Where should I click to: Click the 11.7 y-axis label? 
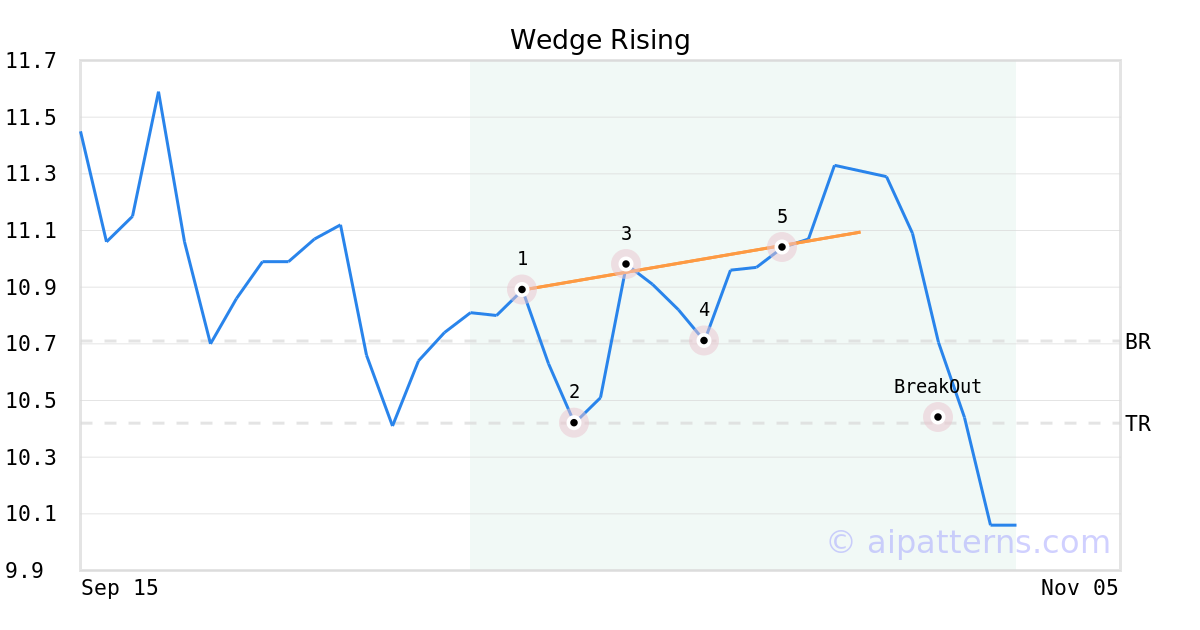[31, 62]
